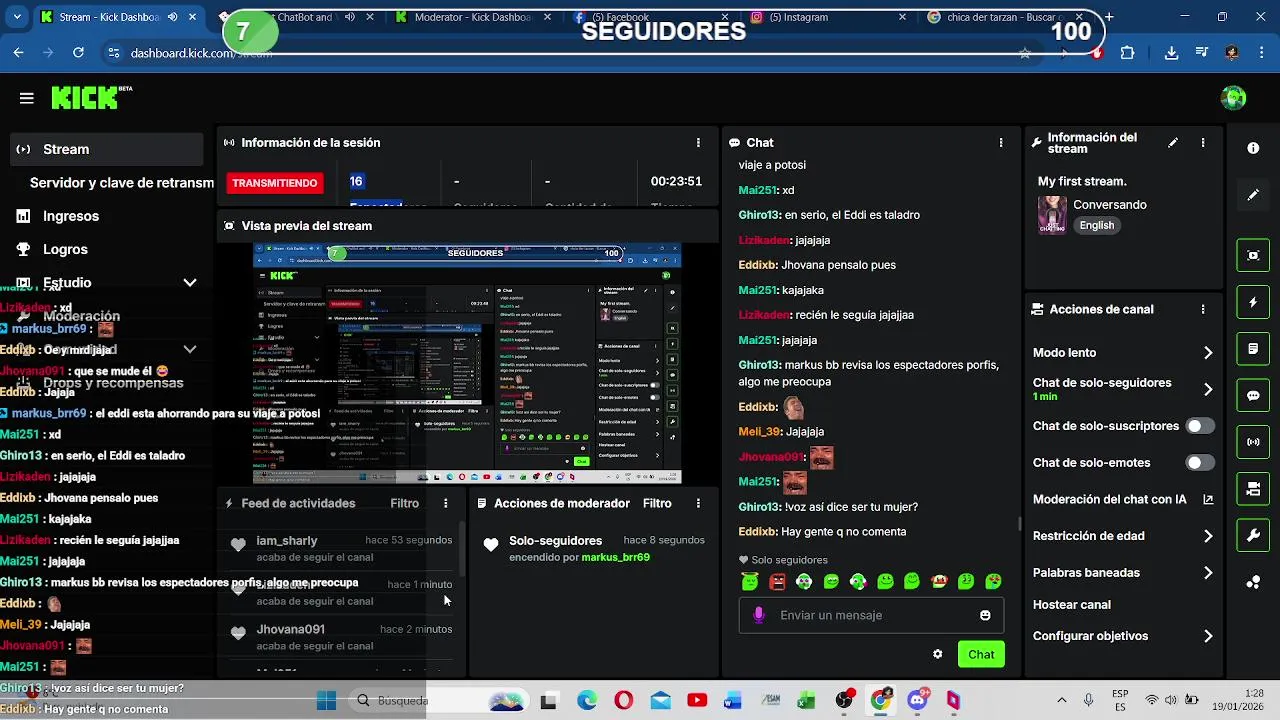Click the purple microphone icon in the message box

(x=759, y=615)
